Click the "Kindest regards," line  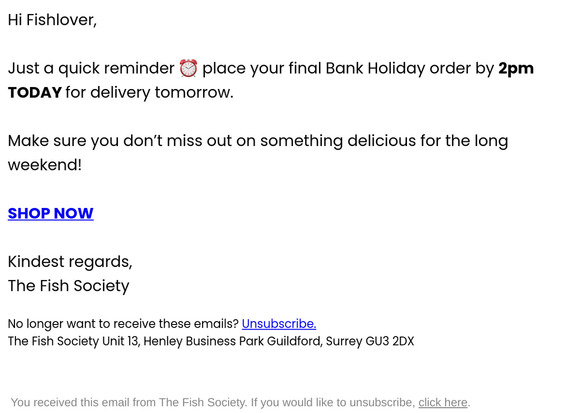pos(70,262)
